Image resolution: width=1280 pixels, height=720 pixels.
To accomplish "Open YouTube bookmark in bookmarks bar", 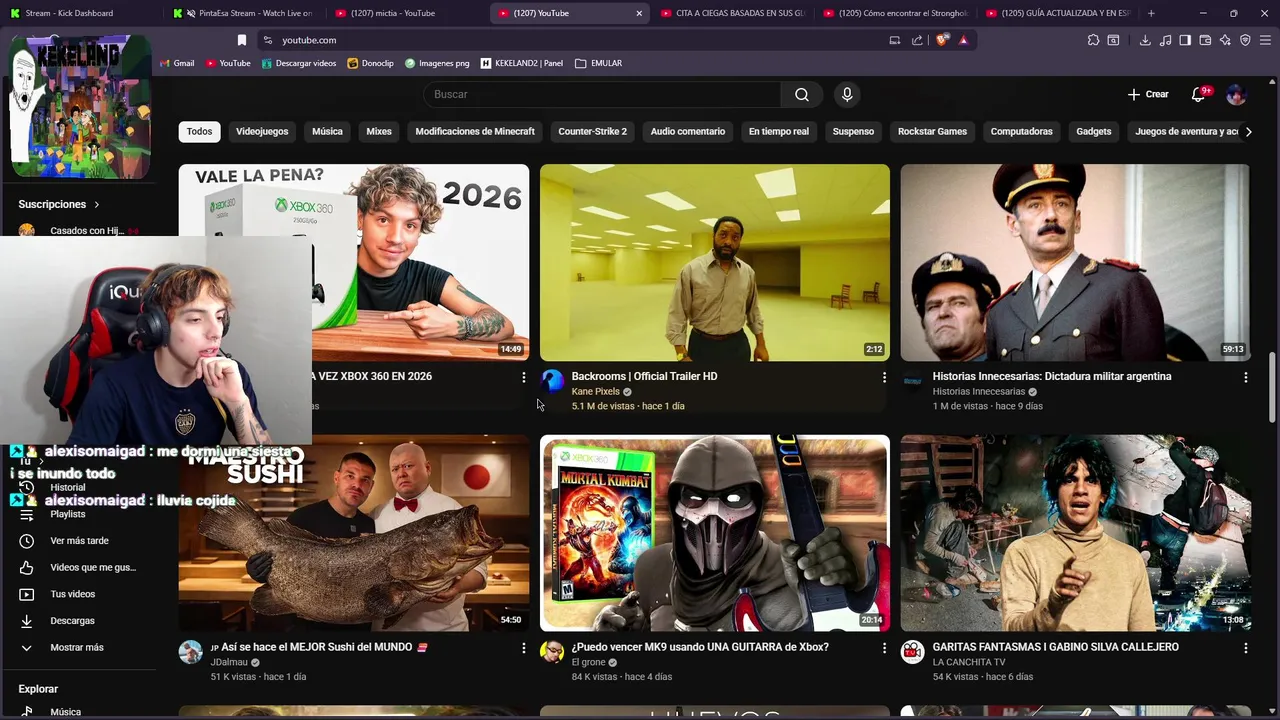I will (228, 63).
